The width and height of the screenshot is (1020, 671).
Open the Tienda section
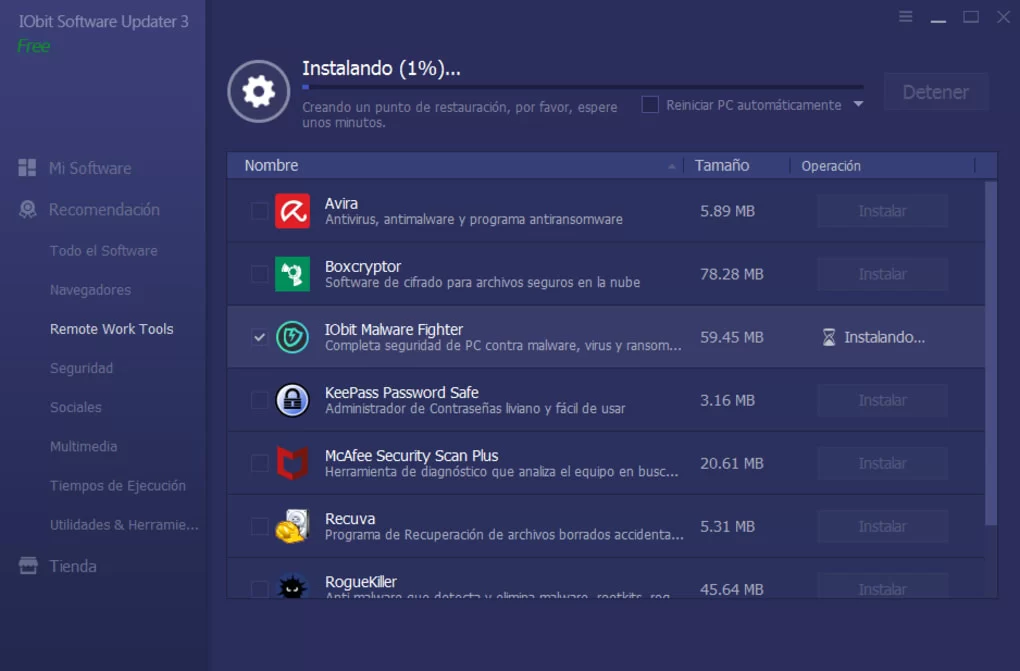point(73,566)
